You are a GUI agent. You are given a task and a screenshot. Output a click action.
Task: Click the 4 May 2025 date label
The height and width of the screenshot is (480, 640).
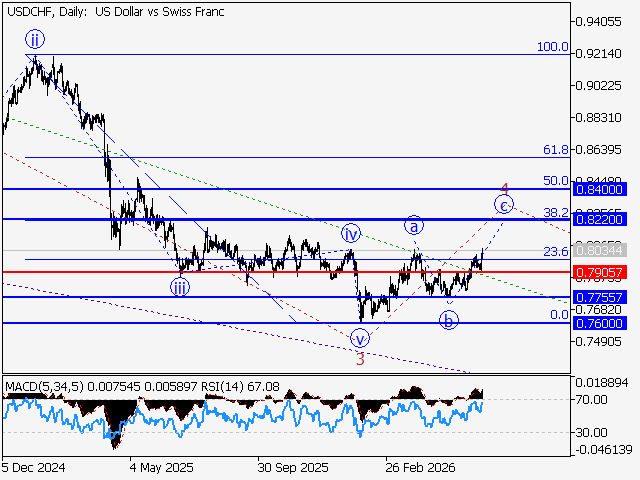[162, 467]
